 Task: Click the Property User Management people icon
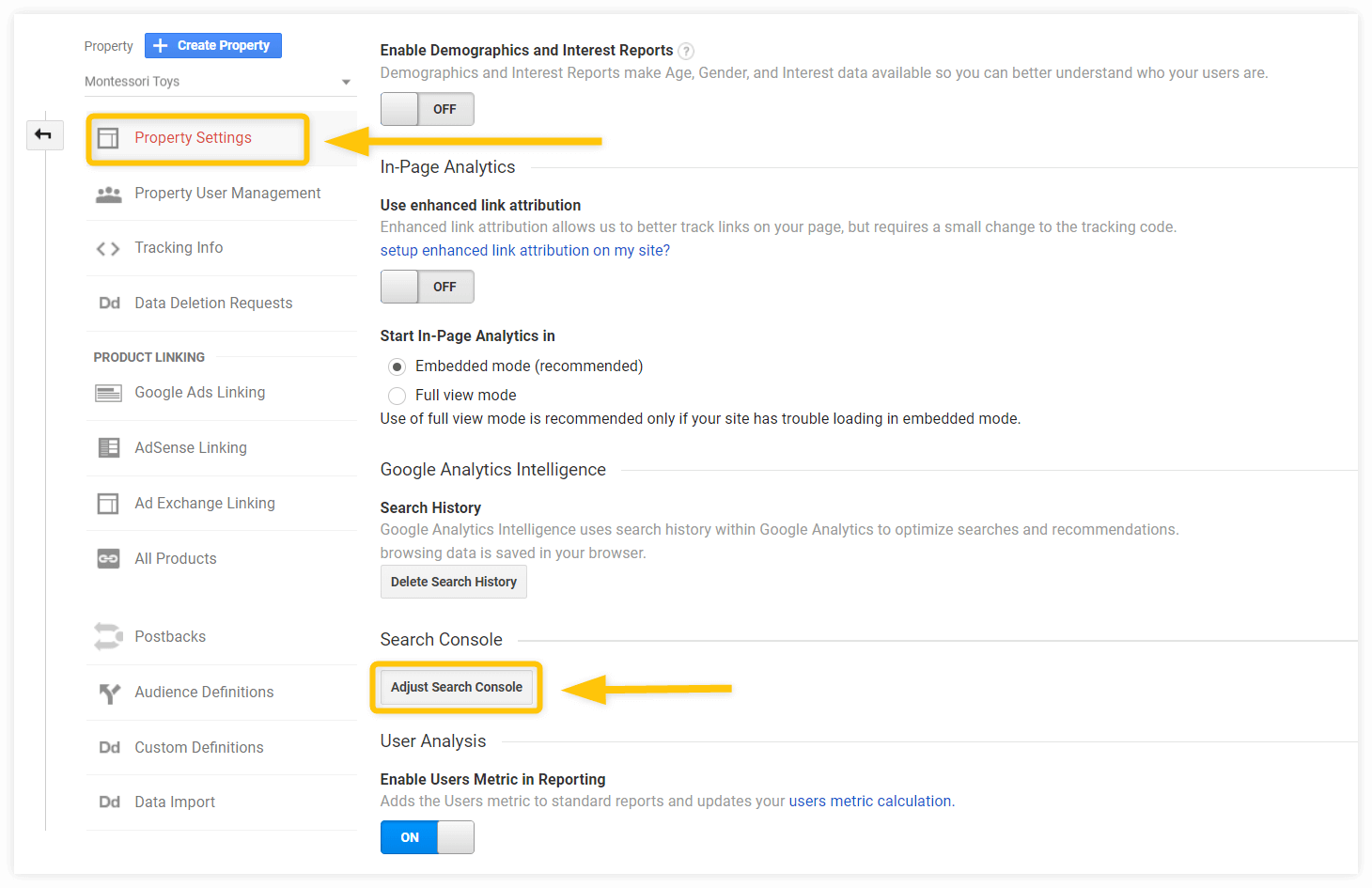point(109,194)
